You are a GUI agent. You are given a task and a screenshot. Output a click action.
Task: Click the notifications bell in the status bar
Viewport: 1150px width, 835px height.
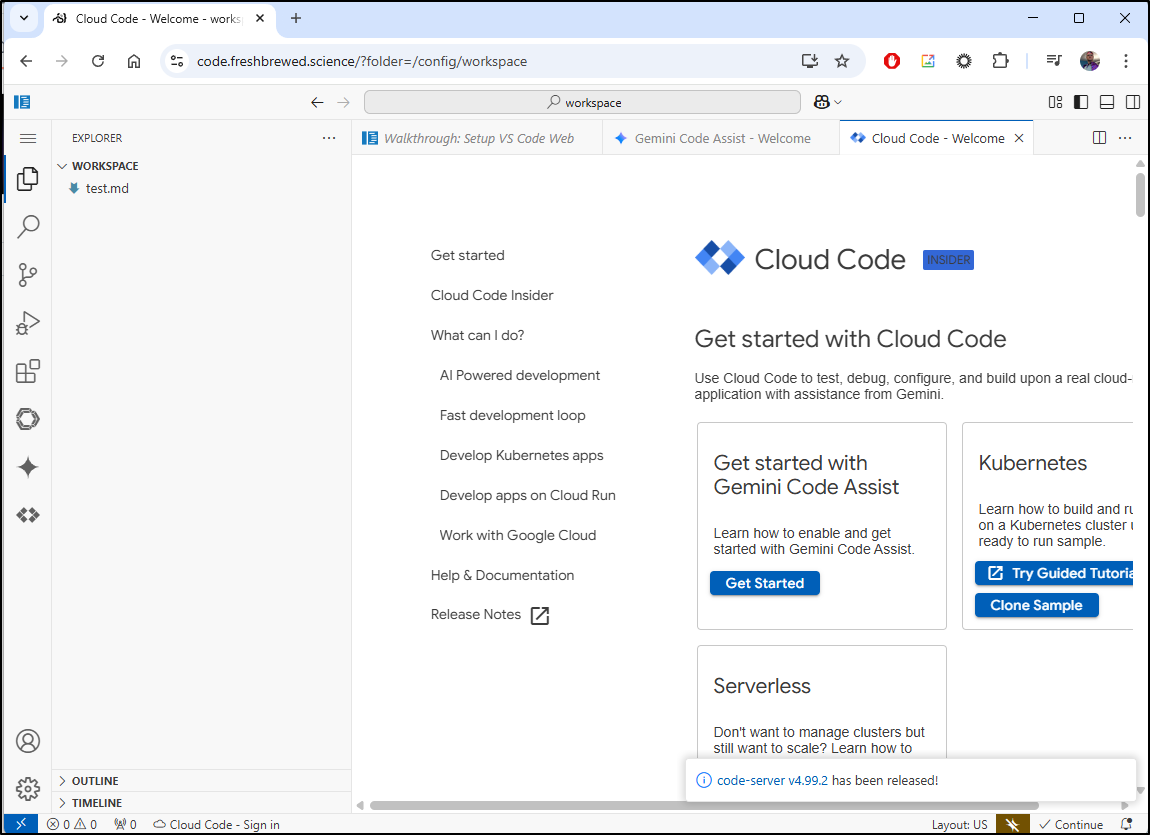1127,825
